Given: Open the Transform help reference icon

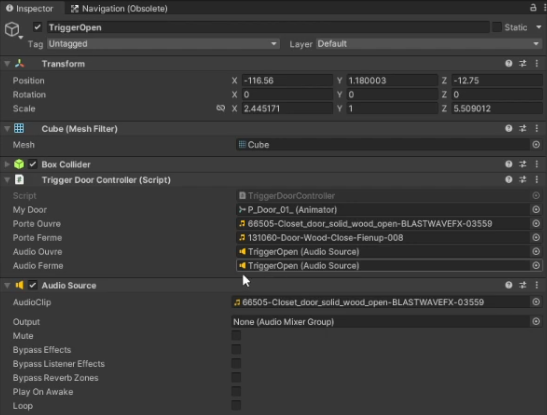Looking at the screenshot, I should pyautogui.click(x=509, y=63).
